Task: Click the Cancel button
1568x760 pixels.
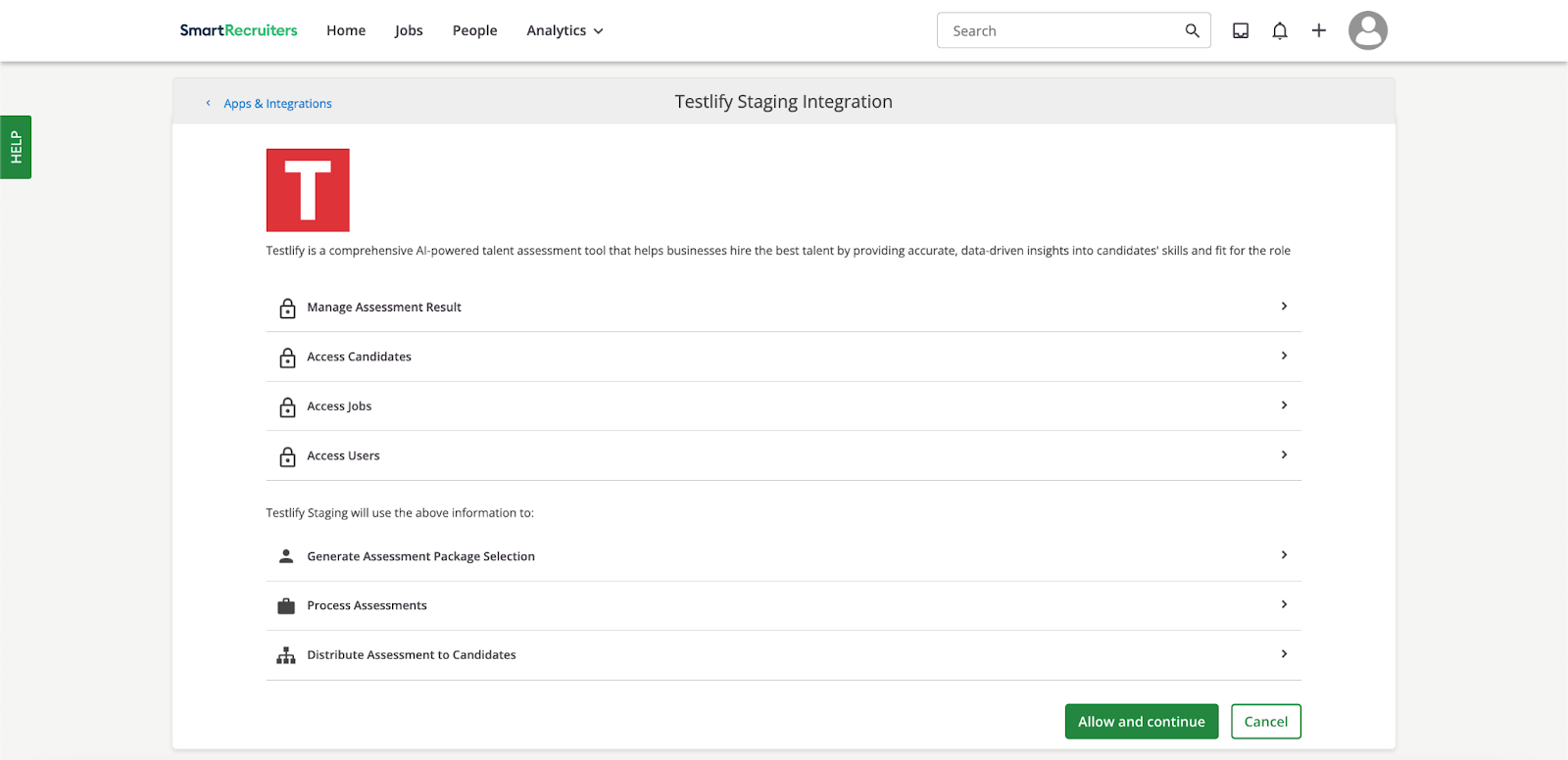Action: click(x=1266, y=722)
